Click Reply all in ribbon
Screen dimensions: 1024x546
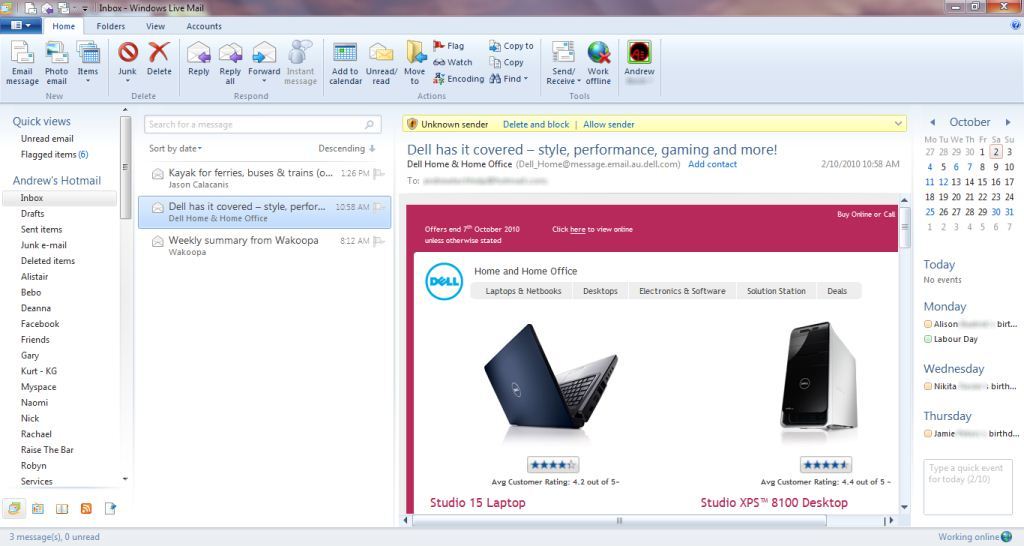230,63
